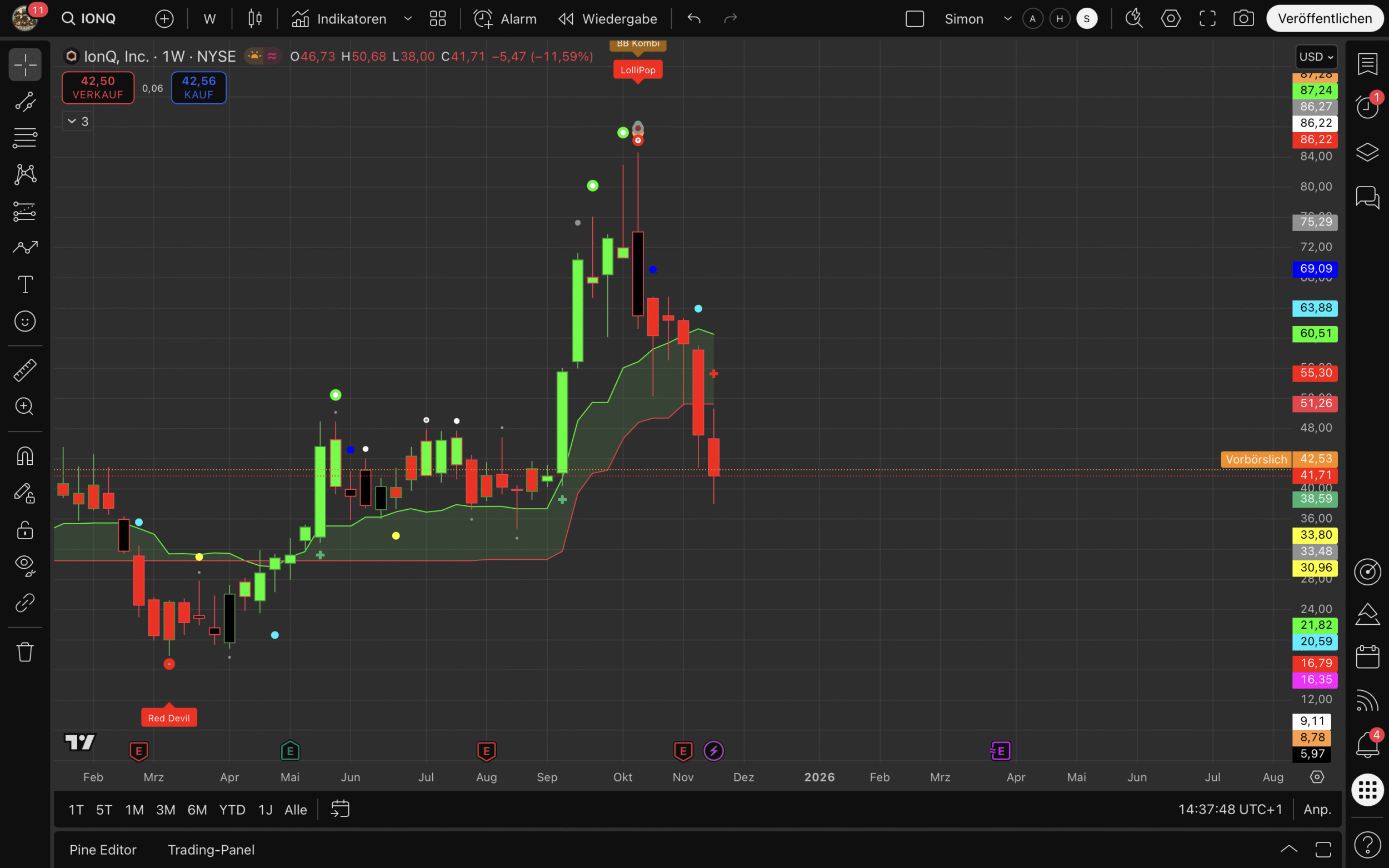Expand the collapsed indicator legend showing 3
This screenshot has height=868, width=1389.
pyautogui.click(x=78, y=121)
